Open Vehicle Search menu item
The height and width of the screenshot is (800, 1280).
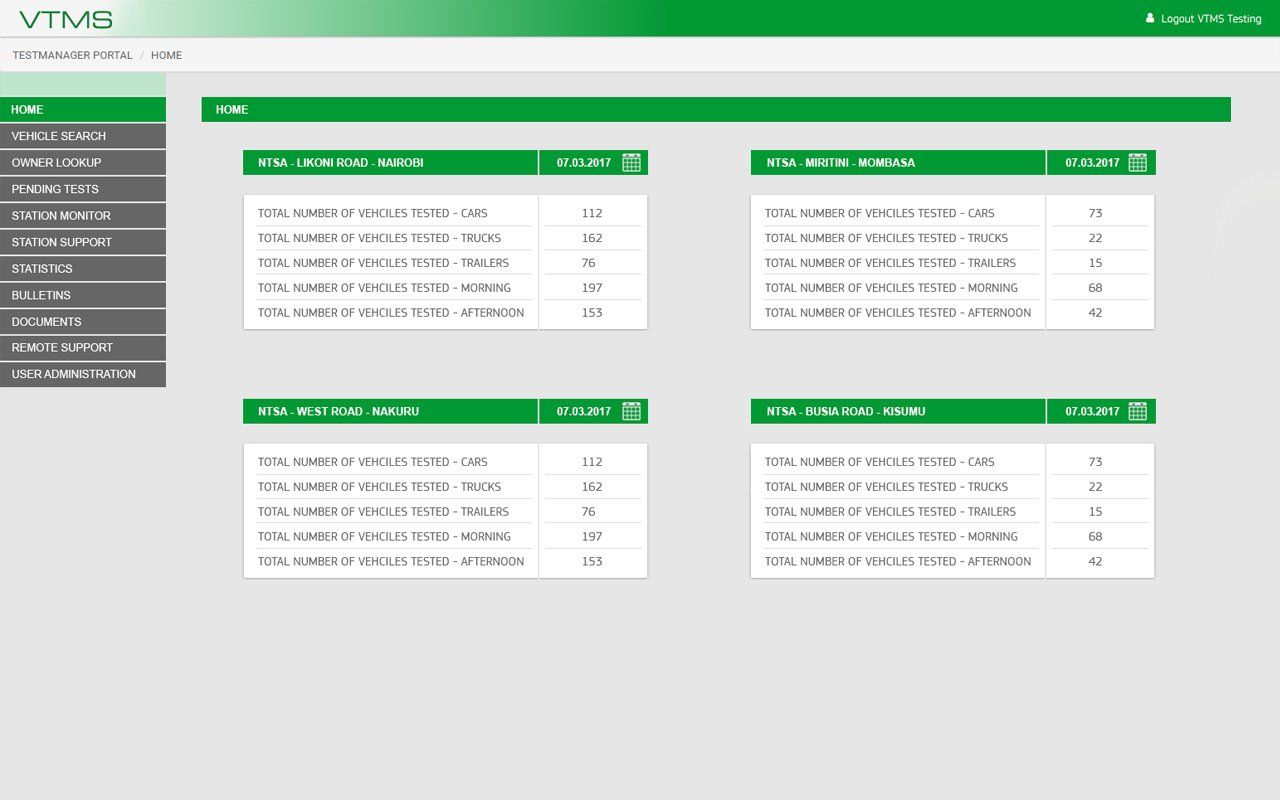point(83,136)
